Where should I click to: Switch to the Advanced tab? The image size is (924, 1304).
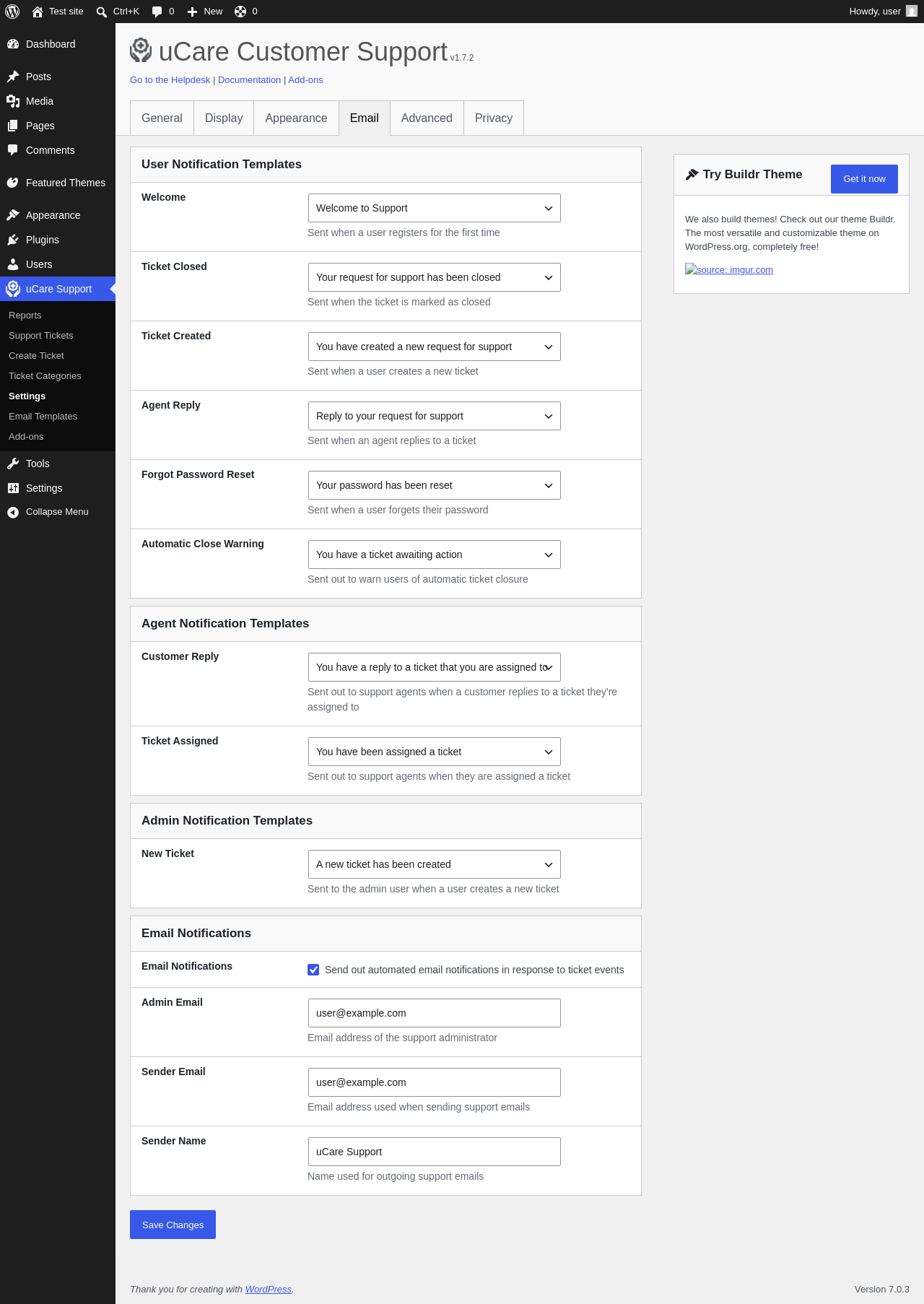click(427, 118)
